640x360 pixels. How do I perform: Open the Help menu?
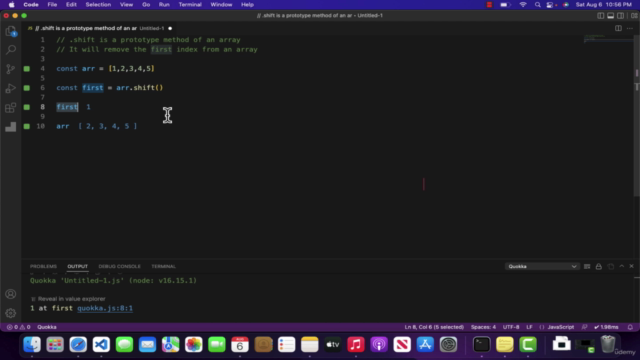click(x=247, y=4)
